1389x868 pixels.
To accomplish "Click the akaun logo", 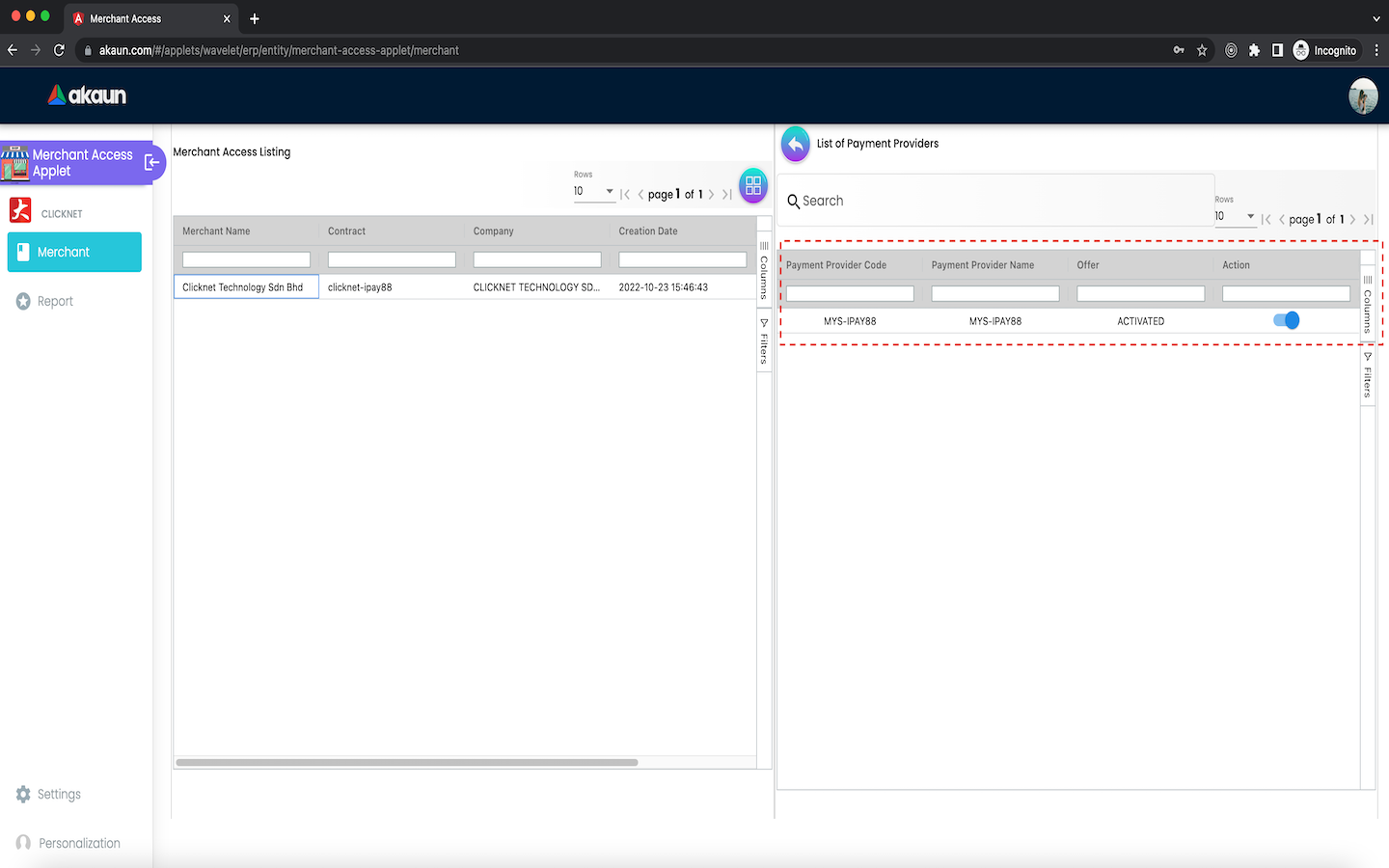I will pyautogui.click(x=88, y=95).
